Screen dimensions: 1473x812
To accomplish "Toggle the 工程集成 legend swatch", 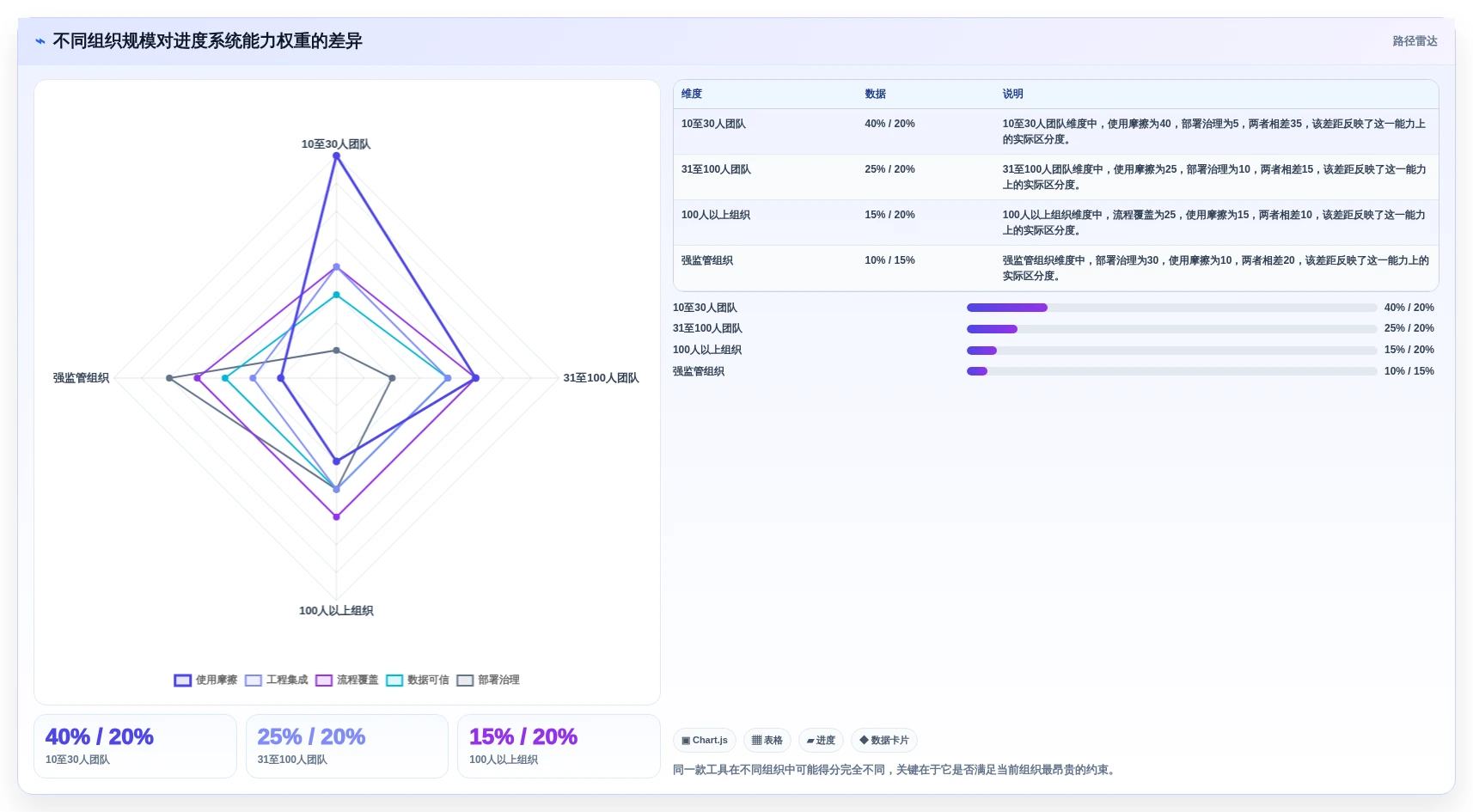I will coord(253,680).
